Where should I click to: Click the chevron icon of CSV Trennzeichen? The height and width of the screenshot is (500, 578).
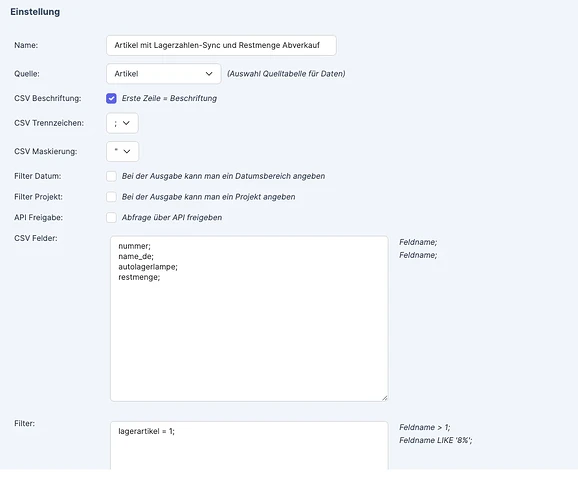coord(126,123)
